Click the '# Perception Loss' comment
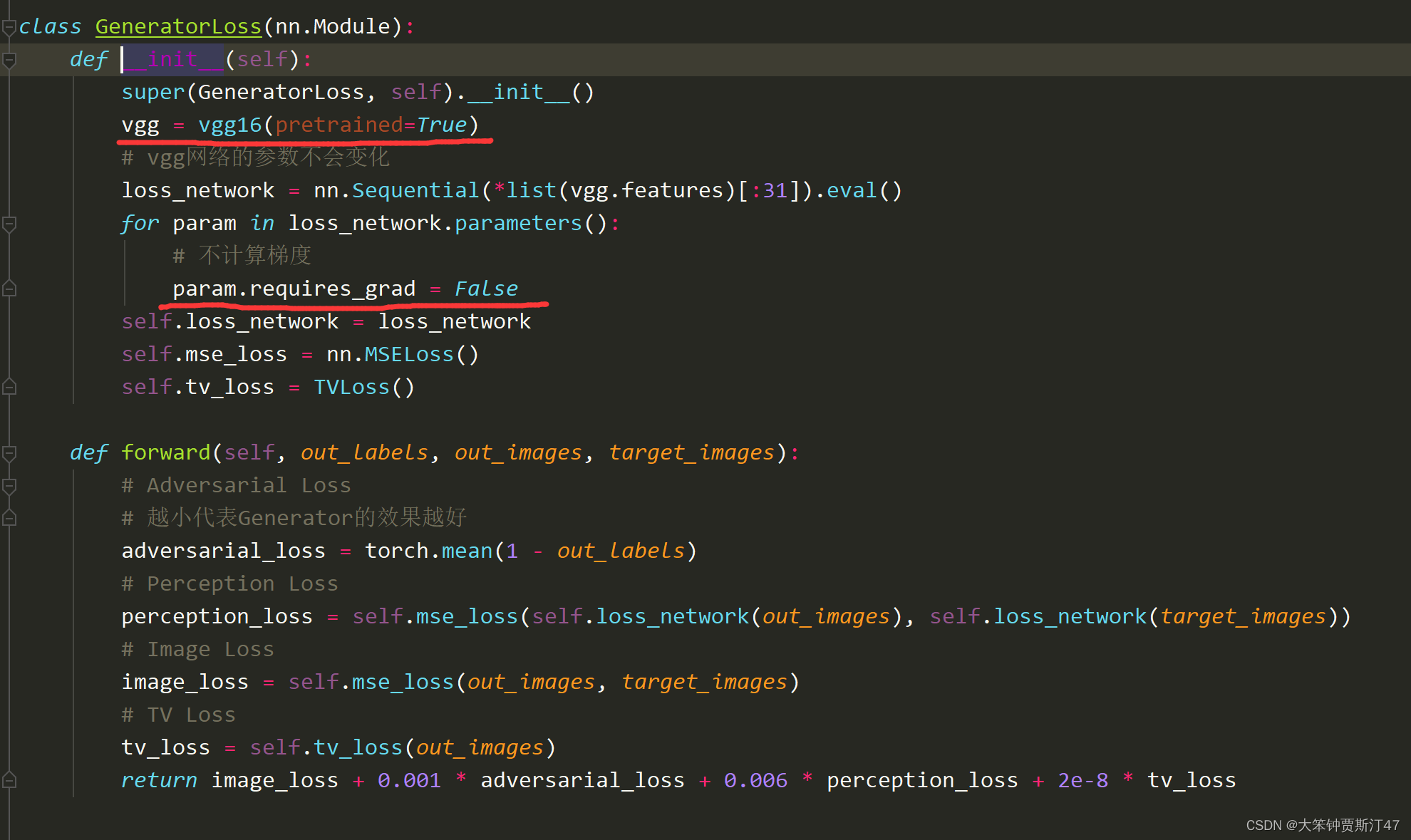Screen dimensions: 1411x840 click(x=229, y=584)
